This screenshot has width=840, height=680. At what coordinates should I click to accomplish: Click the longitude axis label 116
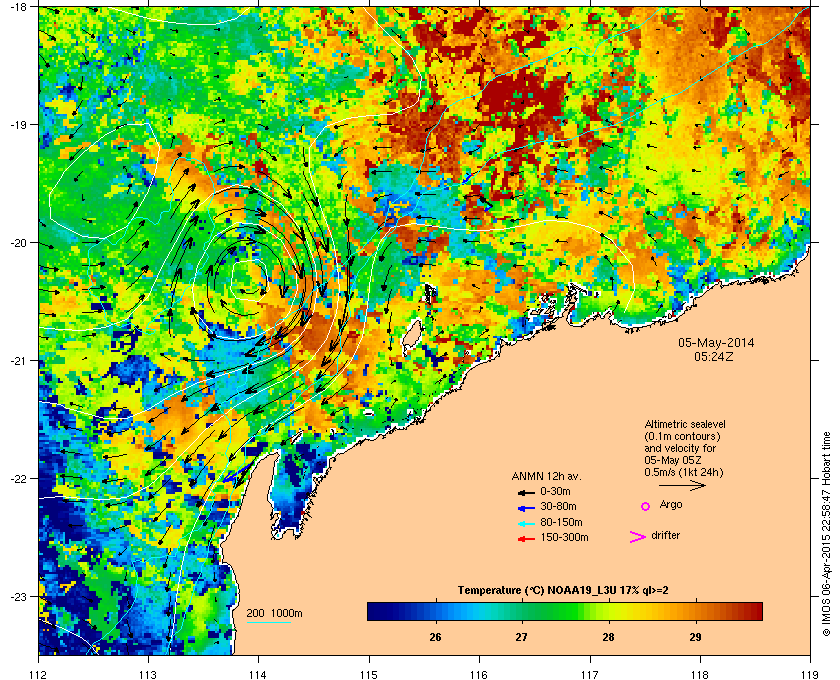pyautogui.click(x=479, y=674)
